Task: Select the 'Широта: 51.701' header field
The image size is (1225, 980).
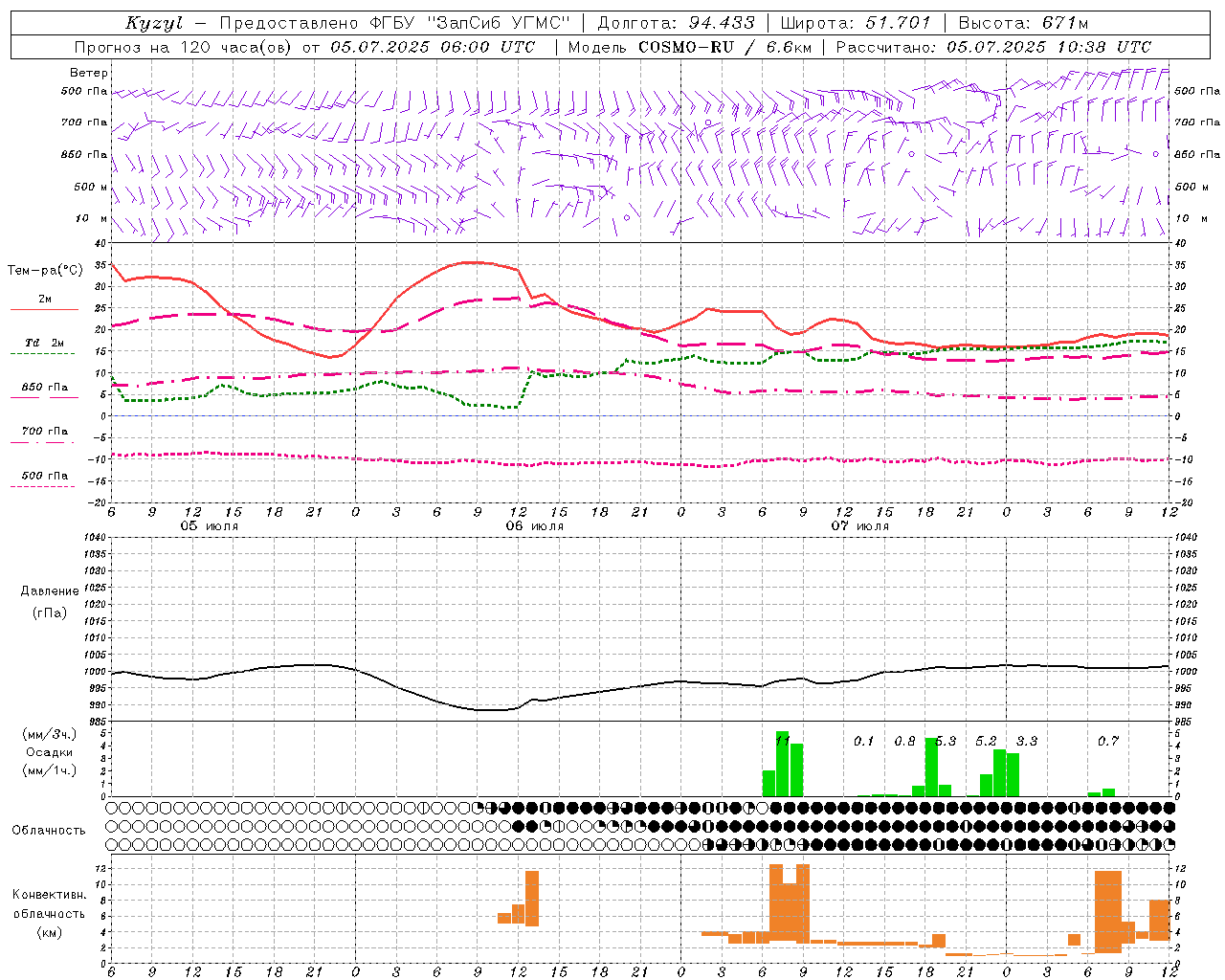Action: (856, 23)
